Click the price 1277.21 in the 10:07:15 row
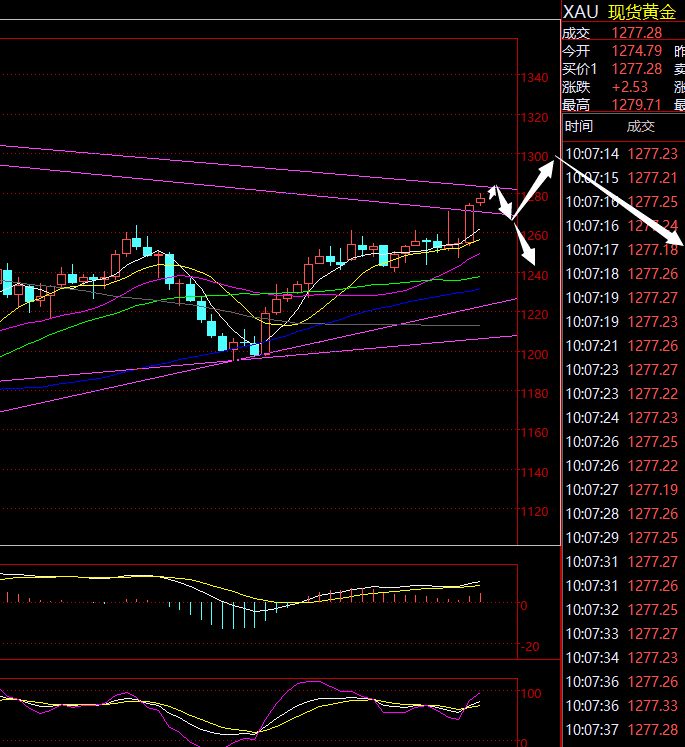This screenshot has width=685, height=747. pyautogui.click(x=653, y=178)
